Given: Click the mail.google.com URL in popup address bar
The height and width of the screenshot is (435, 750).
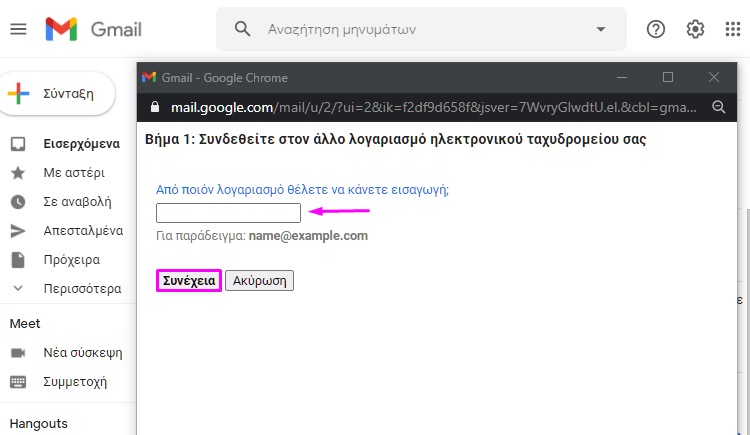Looking at the screenshot, I should tap(433, 107).
